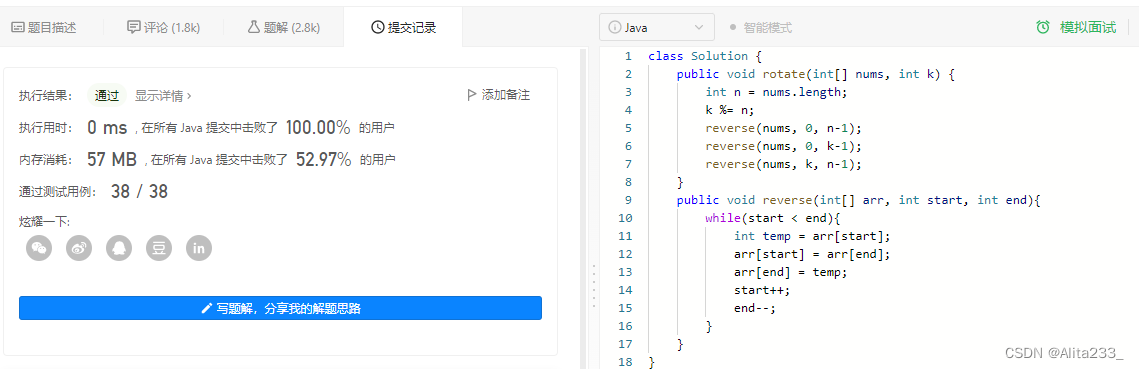Click the info icon next to Java
This screenshot has width=1139, height=369.
pyautogui.click(x=615, y=28)
